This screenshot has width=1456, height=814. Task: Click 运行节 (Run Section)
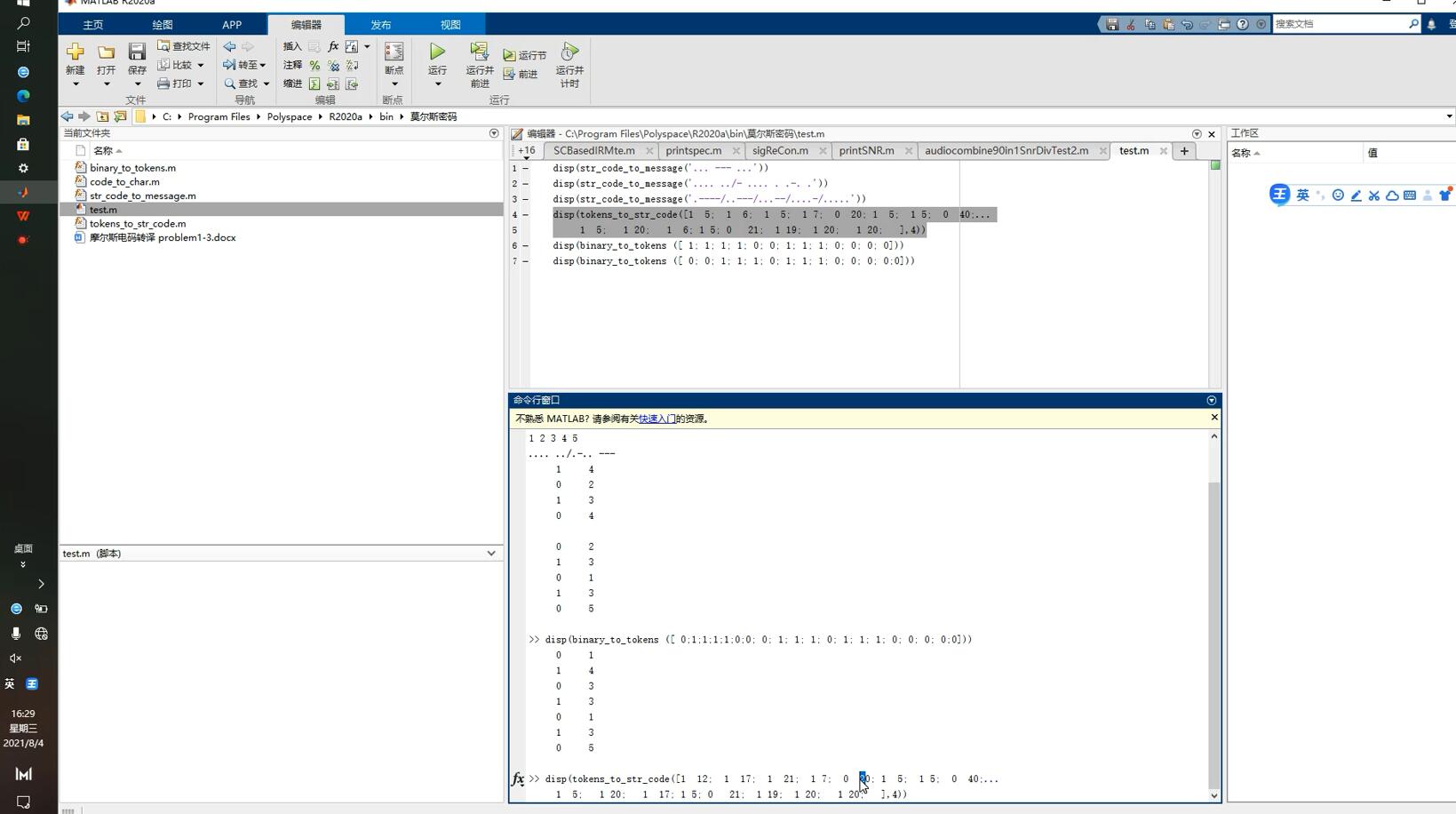525,55
